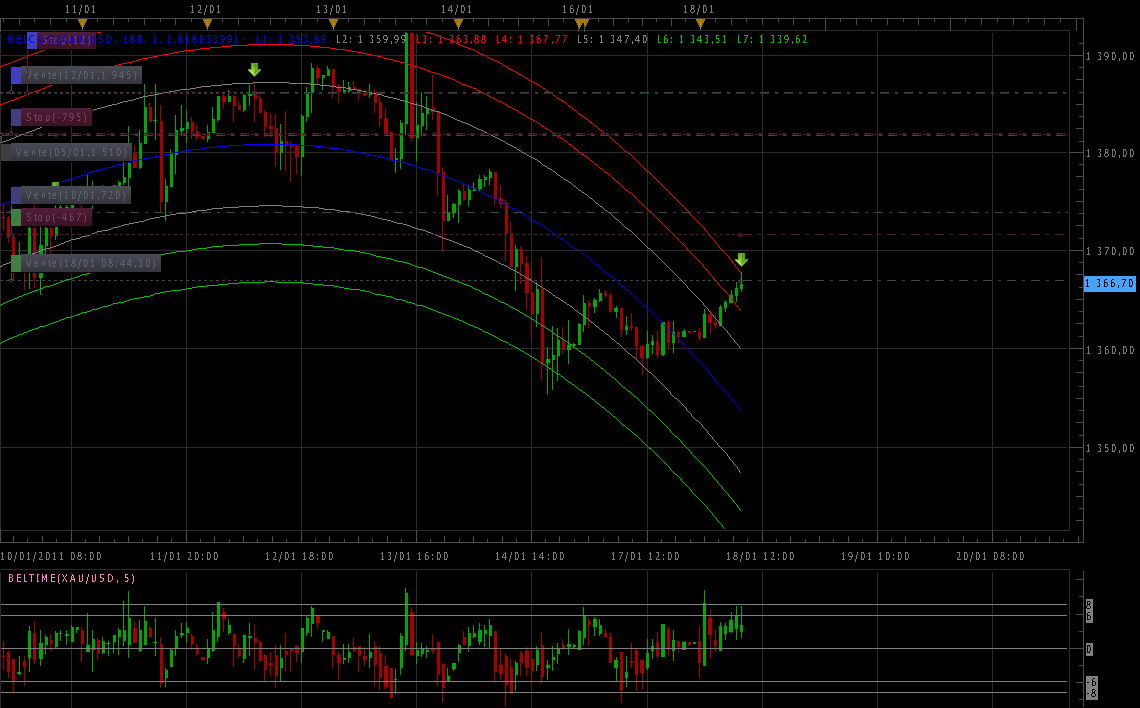1140x708 pixels.
Task: Click the 14/01 orange day marker
Action: coord(458,23)
